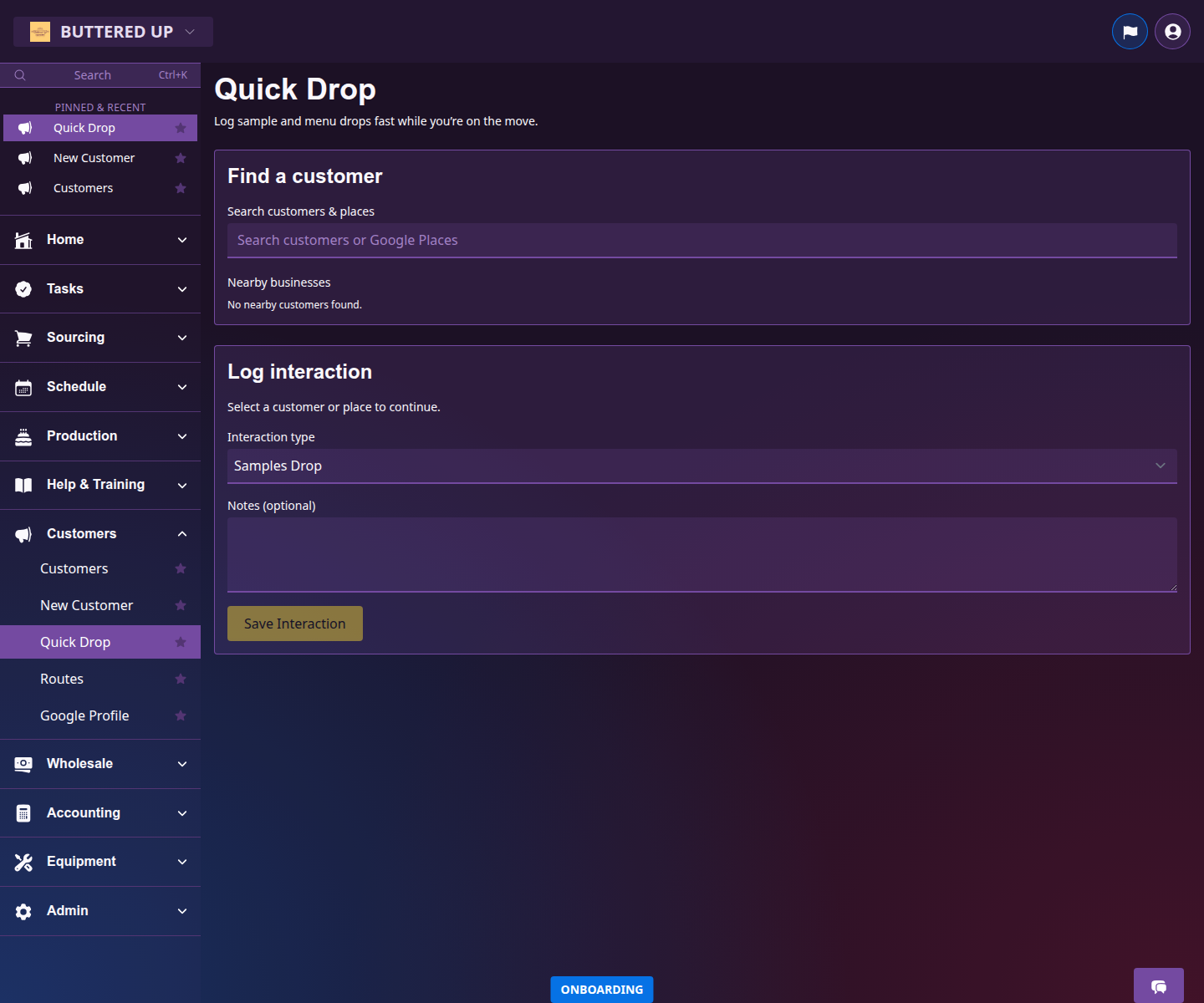Select Routes in the sidebar

[62, 679]
